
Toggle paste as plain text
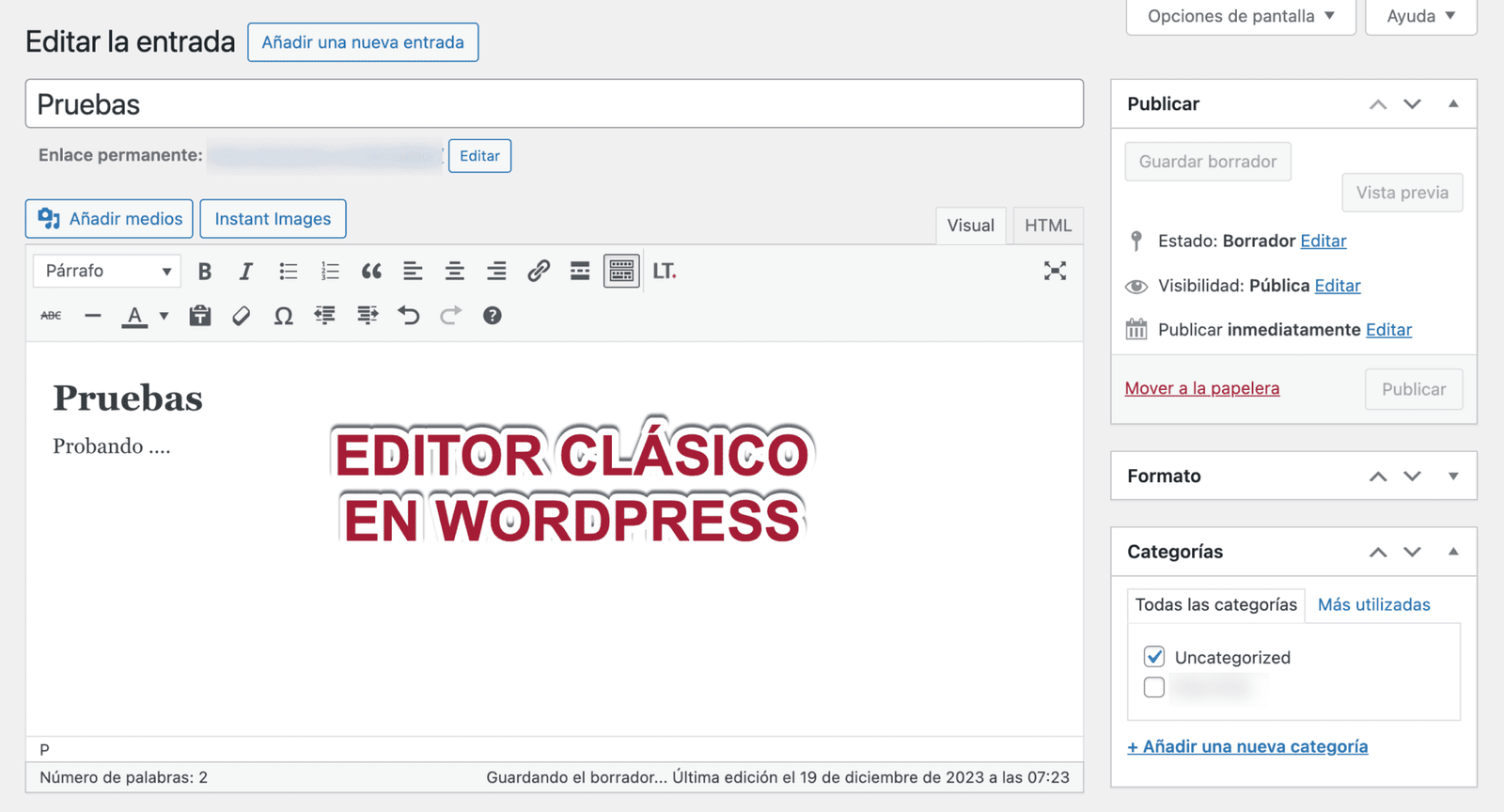[x=199, y=316]
